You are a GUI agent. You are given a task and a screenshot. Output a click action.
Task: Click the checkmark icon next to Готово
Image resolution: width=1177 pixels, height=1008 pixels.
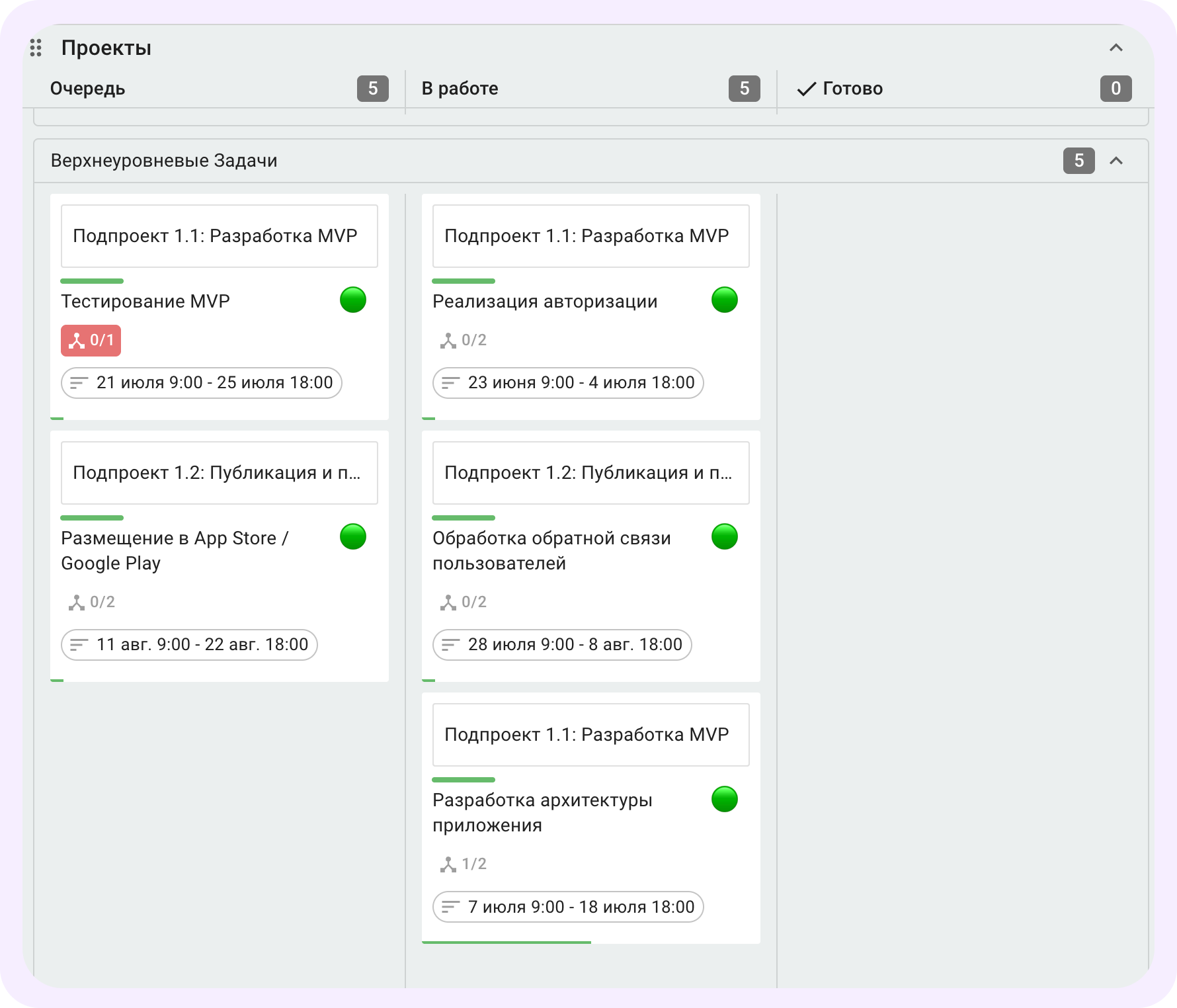tap(806, 89)
